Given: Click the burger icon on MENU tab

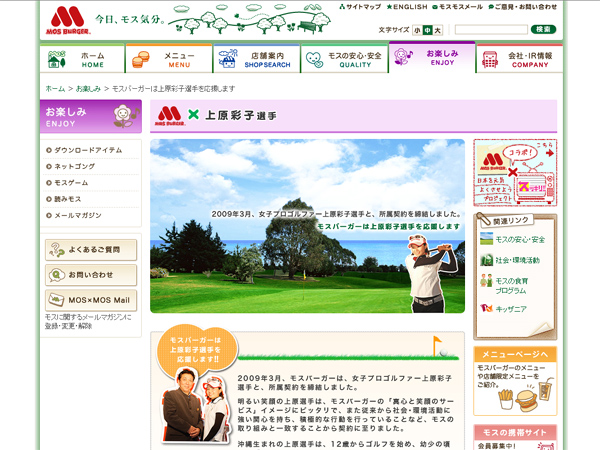Looking at the screenshot, I should [x=141, y=60].
